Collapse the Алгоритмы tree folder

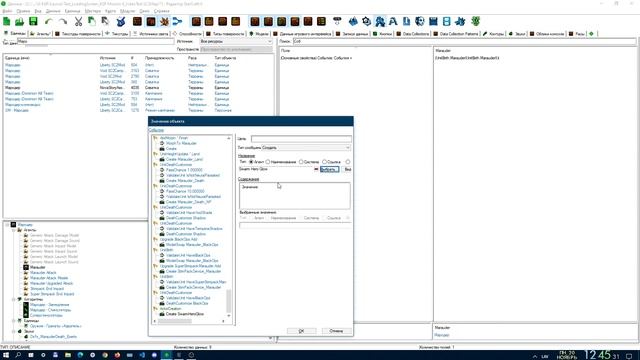click(x=13, y=300)
